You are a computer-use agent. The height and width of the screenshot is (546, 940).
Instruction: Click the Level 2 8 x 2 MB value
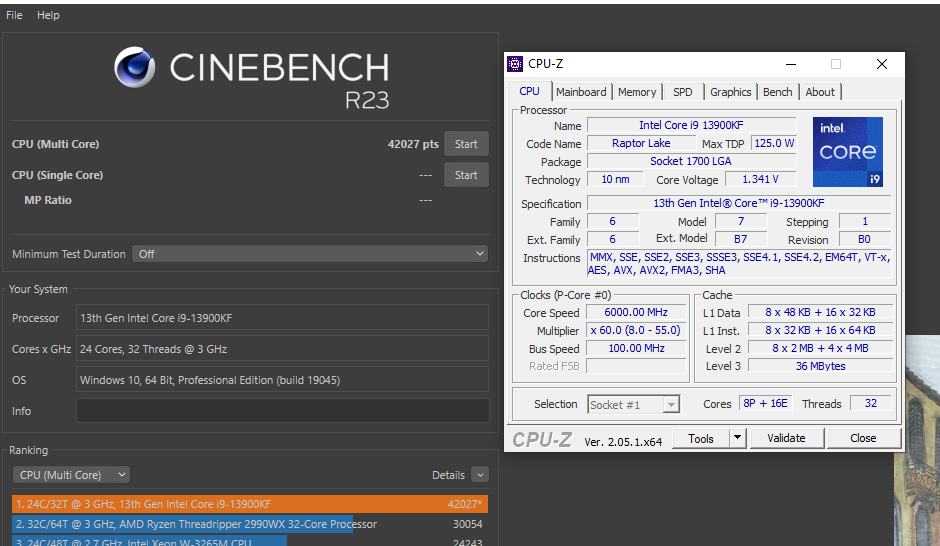click(820, 348)
